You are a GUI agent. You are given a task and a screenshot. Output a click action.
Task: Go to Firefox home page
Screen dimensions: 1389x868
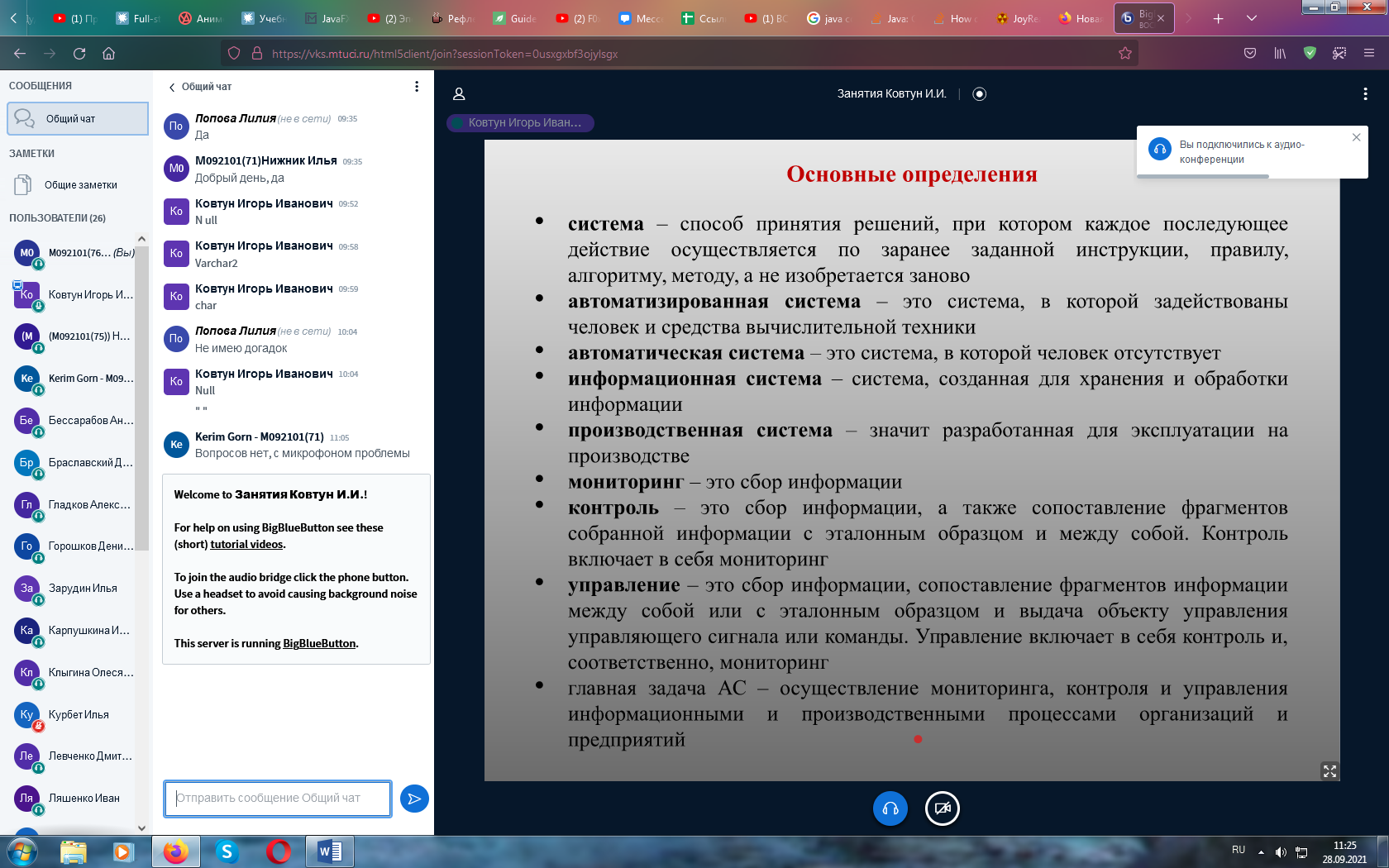(x=108, y=54)
